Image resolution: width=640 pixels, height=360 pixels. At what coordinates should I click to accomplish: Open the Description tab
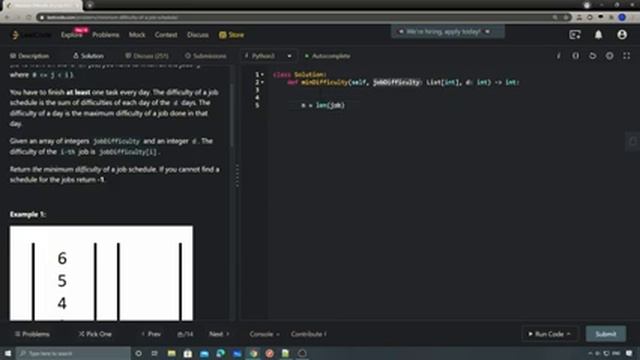30,56
